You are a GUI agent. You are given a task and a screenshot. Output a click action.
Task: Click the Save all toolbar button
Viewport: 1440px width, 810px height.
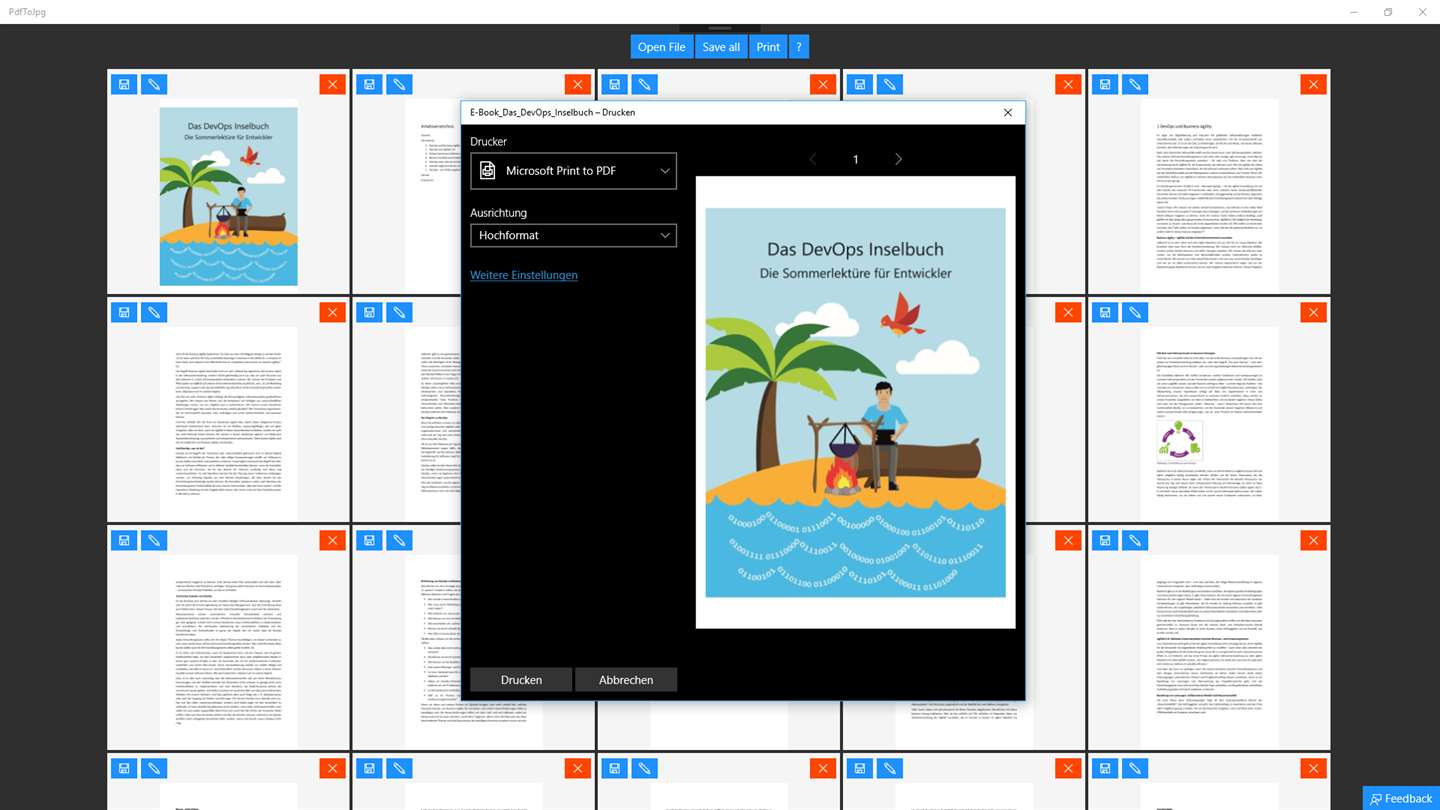721,47
